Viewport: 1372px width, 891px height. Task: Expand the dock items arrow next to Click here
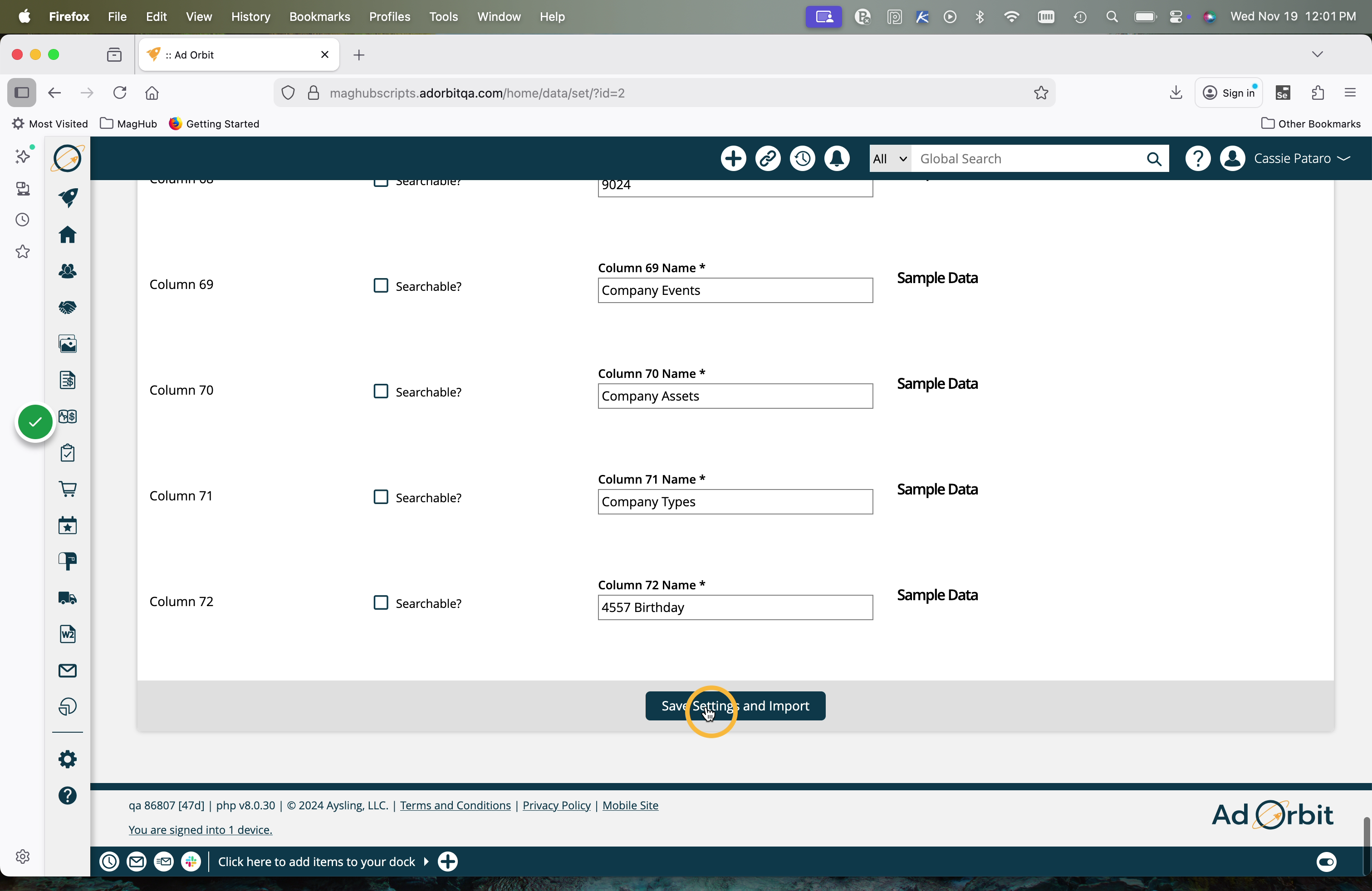coord(426,862)
